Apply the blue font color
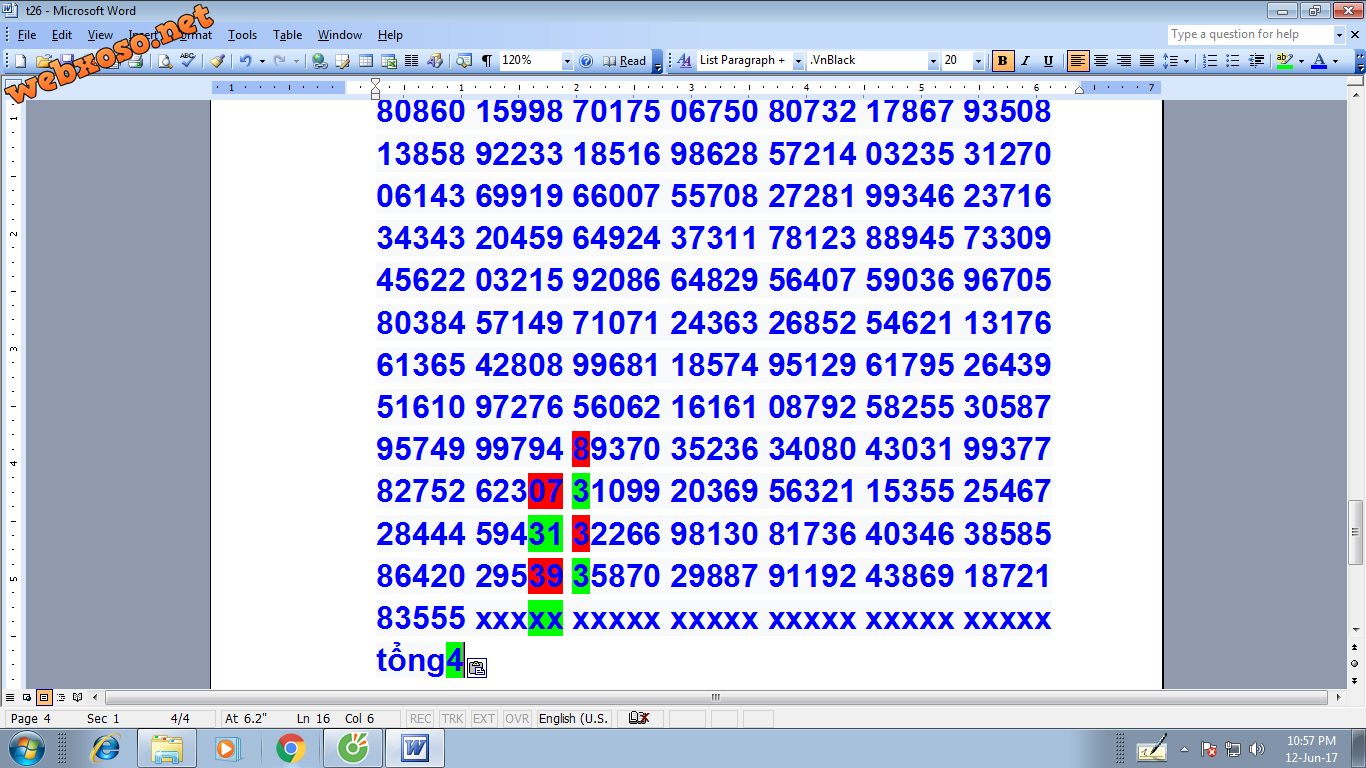Screen dimensions: 1366x768 [x=1319, y=61]
